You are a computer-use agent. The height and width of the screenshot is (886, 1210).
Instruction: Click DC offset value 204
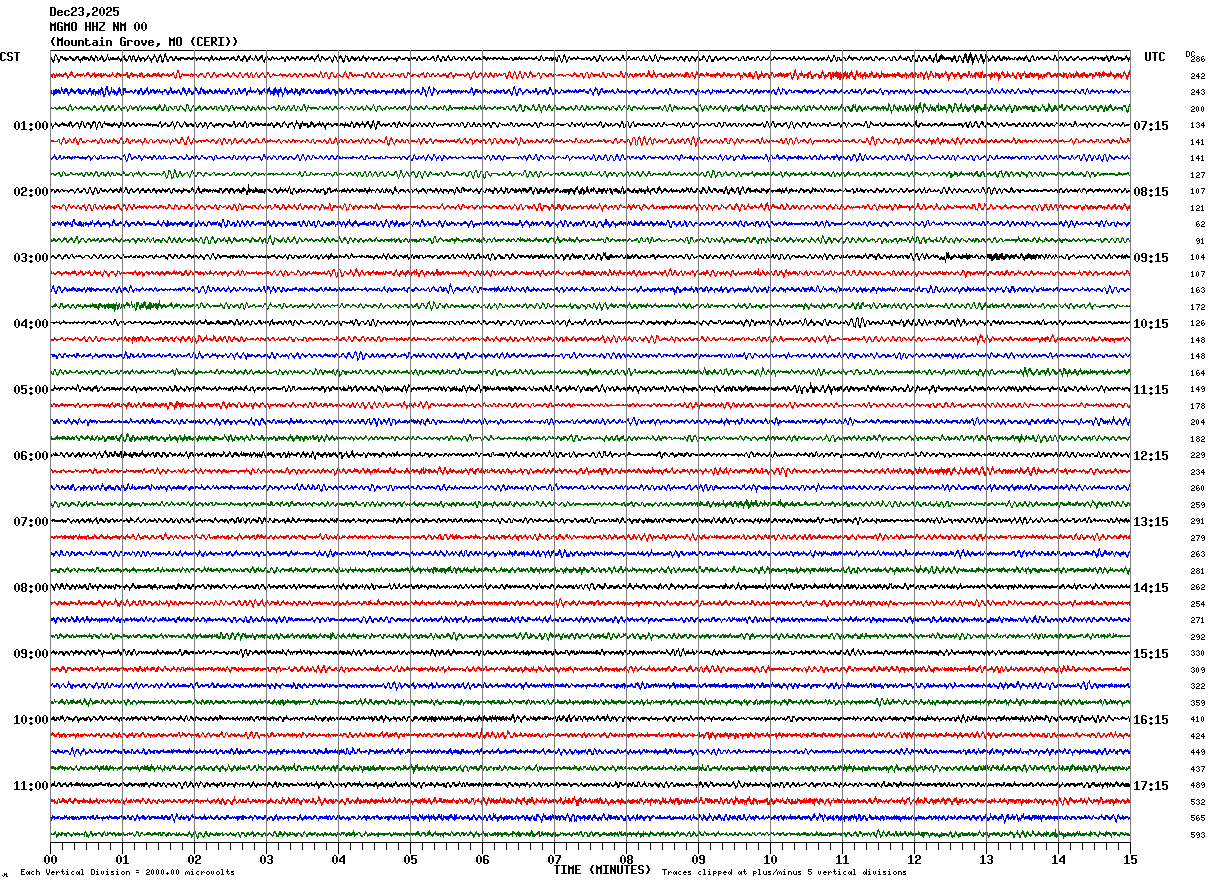pyautogui.click(x=1198, y=423)
